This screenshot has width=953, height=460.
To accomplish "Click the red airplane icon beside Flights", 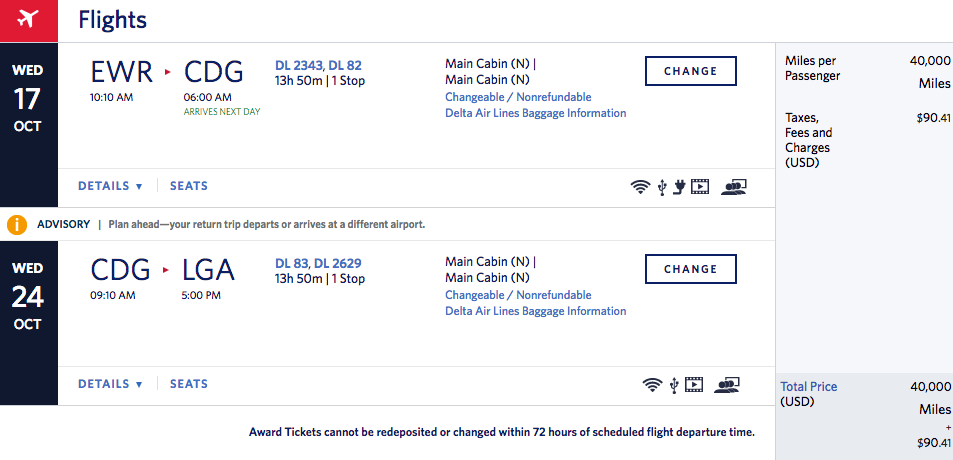I will coord(28,20).
